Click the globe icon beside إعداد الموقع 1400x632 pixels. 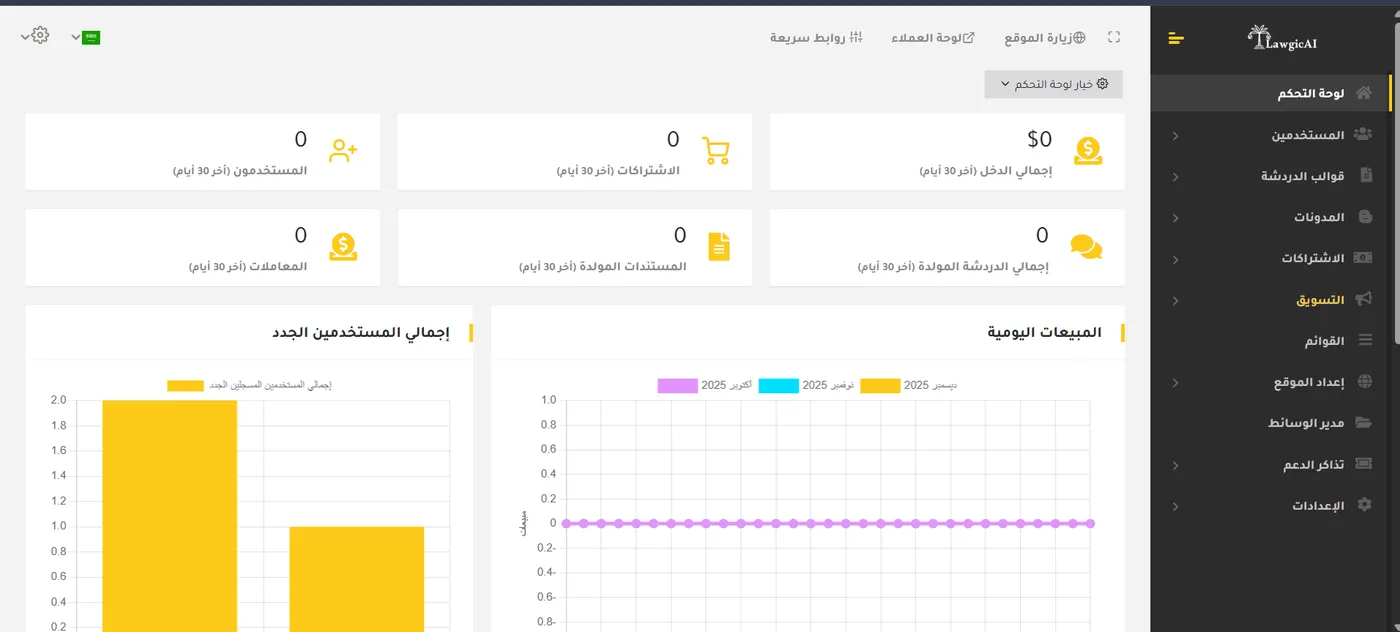coord(1365,382)
